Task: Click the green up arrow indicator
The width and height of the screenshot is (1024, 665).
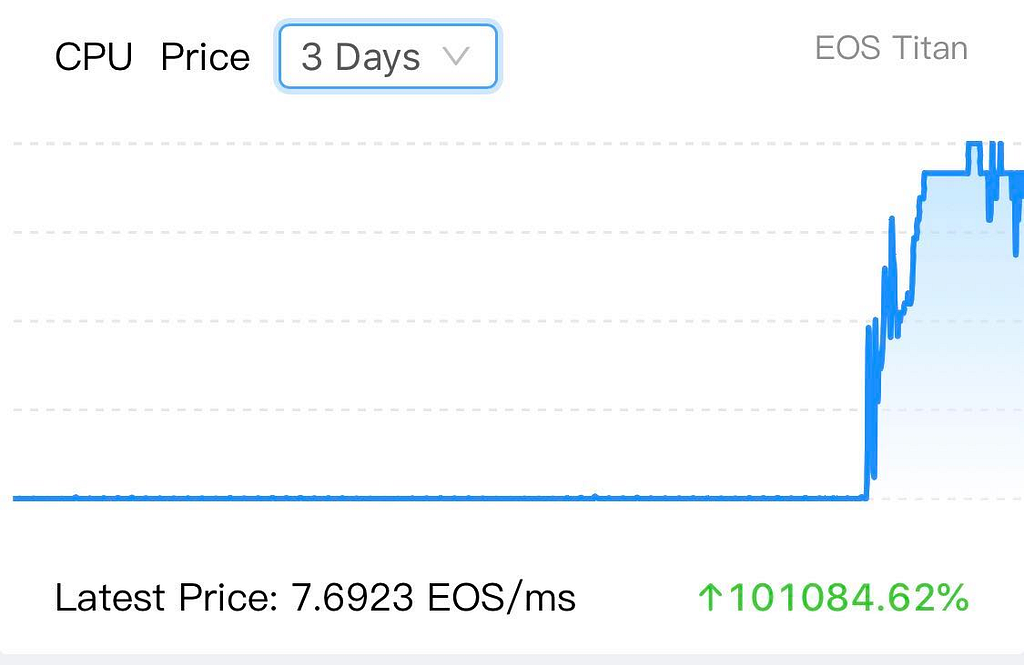Action: [x=710, y=597]
